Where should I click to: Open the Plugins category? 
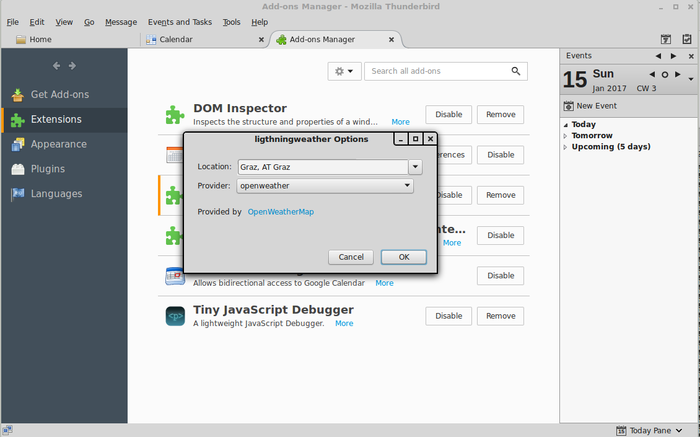click(x=64, y=169)
